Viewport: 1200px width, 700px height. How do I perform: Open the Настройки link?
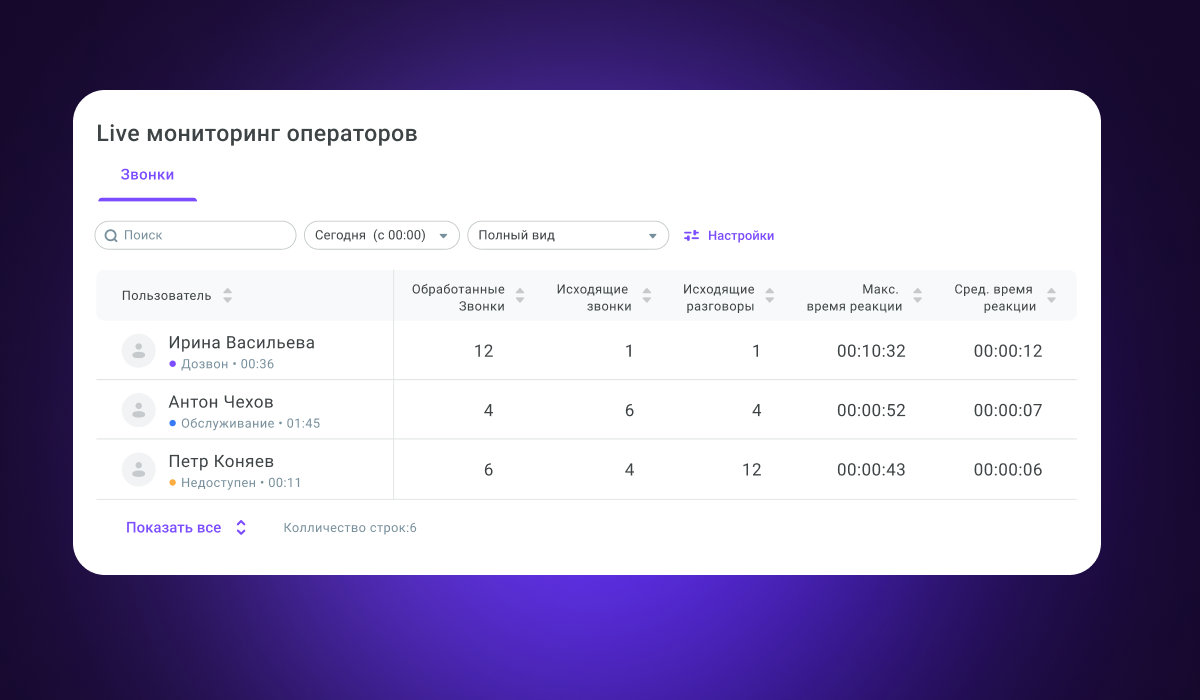click(x=741, y=236)
